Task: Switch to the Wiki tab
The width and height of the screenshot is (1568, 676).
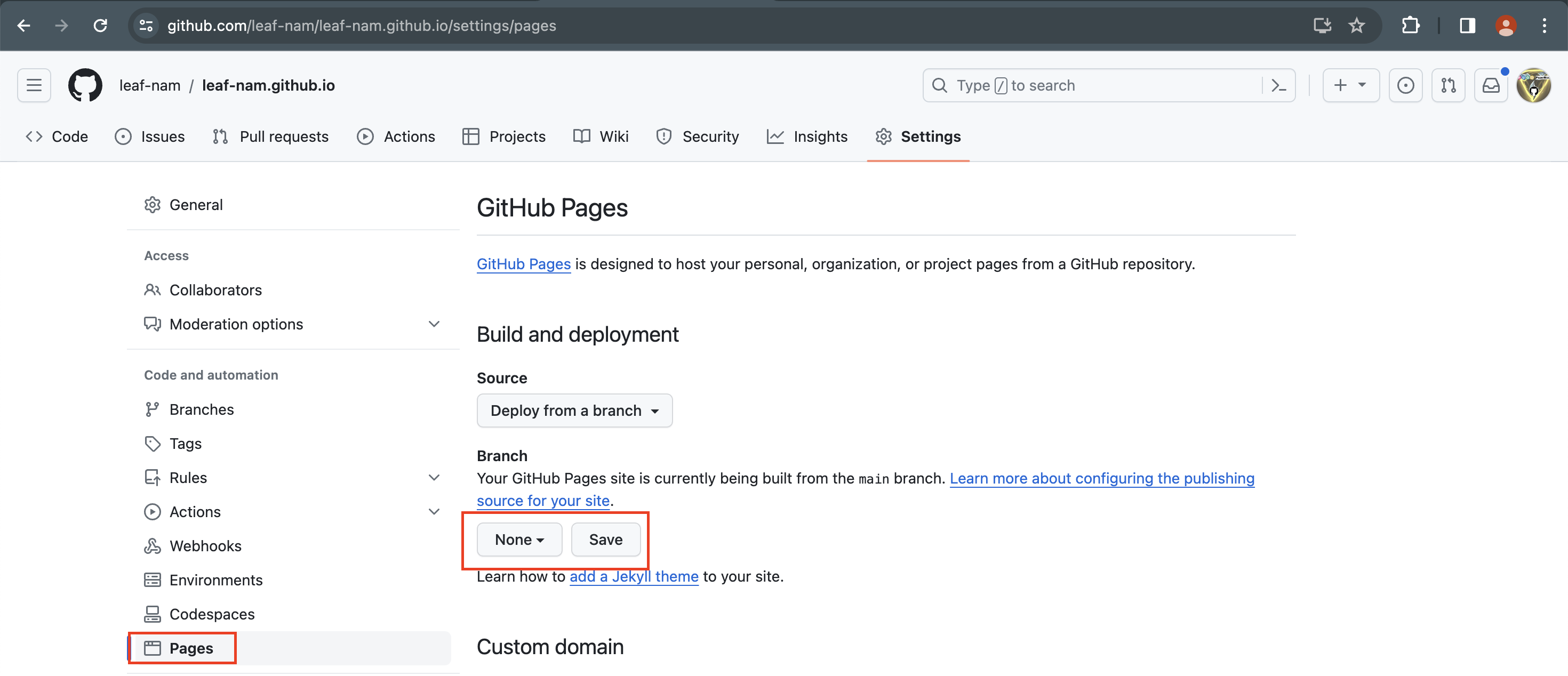Action: (601, 136)
